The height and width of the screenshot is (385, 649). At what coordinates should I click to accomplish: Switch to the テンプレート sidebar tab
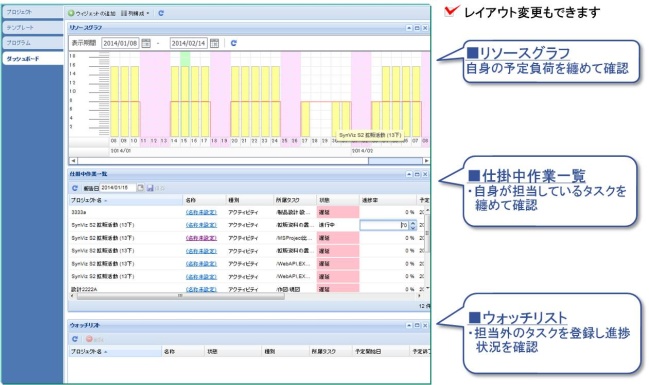click(x=33, y=27)
